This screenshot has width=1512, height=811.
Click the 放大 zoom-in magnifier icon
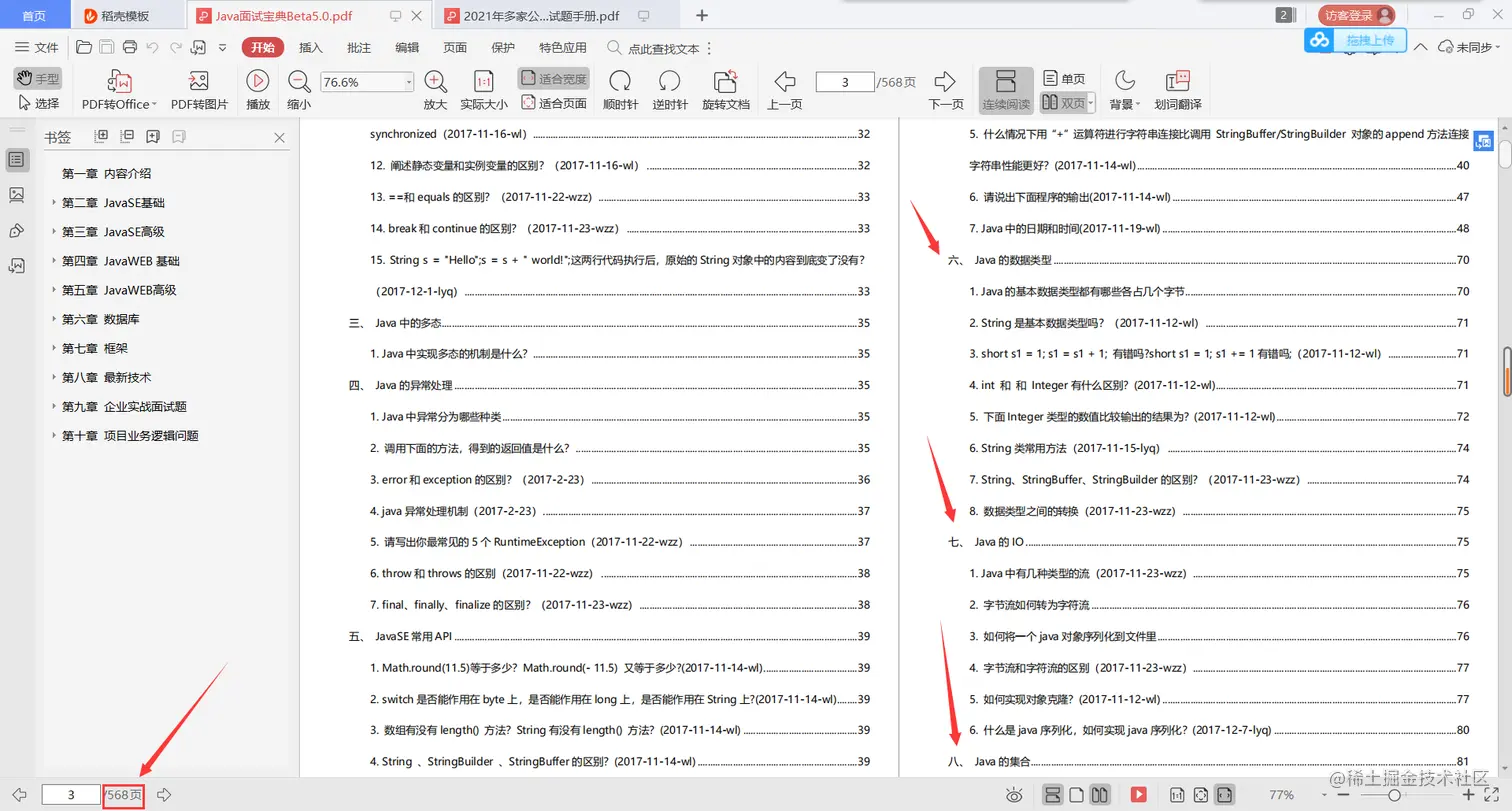(435, 82)
